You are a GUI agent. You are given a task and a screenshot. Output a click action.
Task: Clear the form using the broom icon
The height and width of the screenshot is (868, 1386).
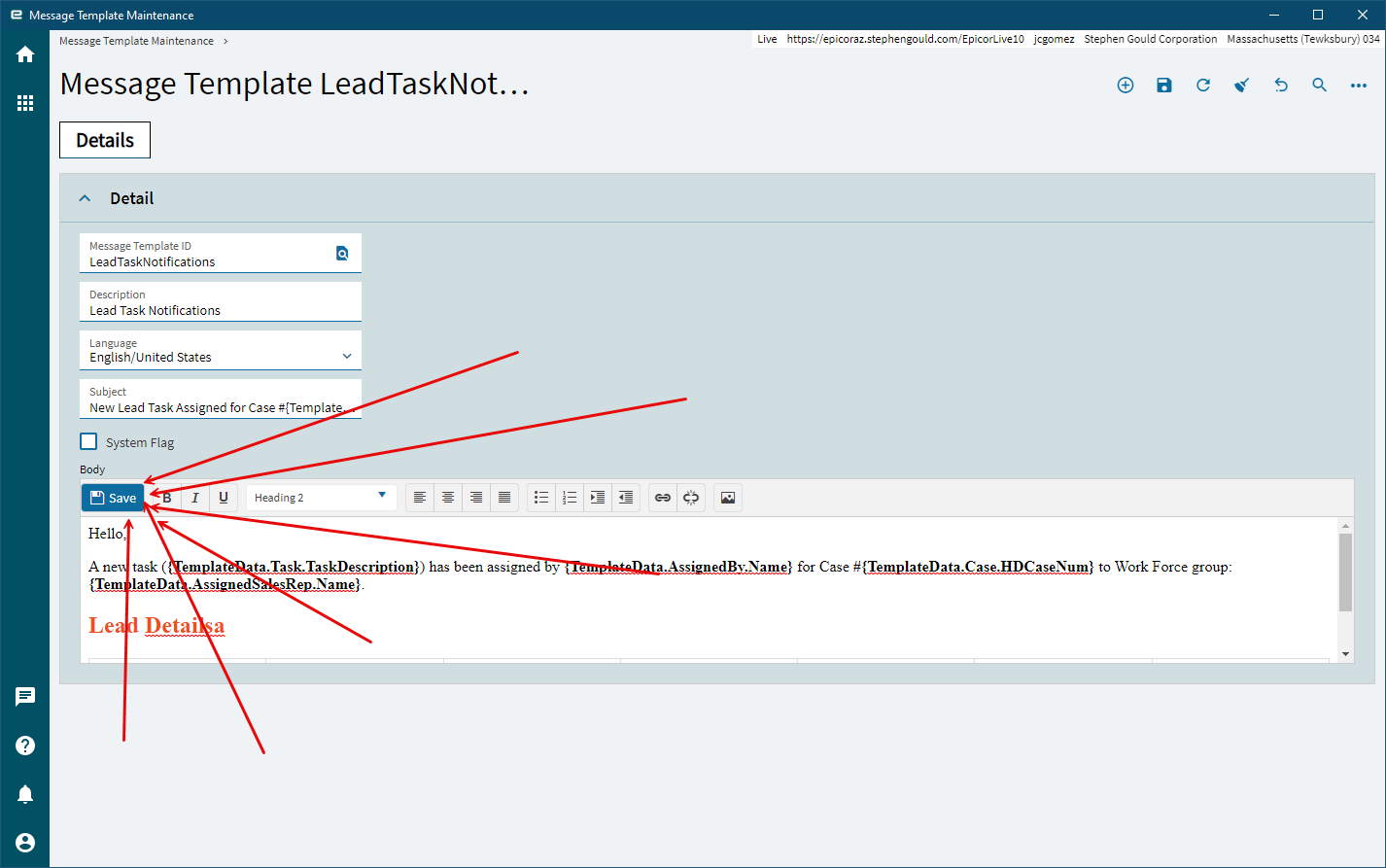(1241, 85)
